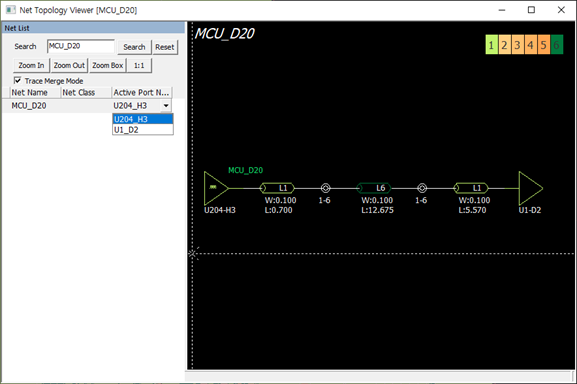Sort by the Net Class column header
This screenshot has width=577, height=384.
[x=86, y=93]
